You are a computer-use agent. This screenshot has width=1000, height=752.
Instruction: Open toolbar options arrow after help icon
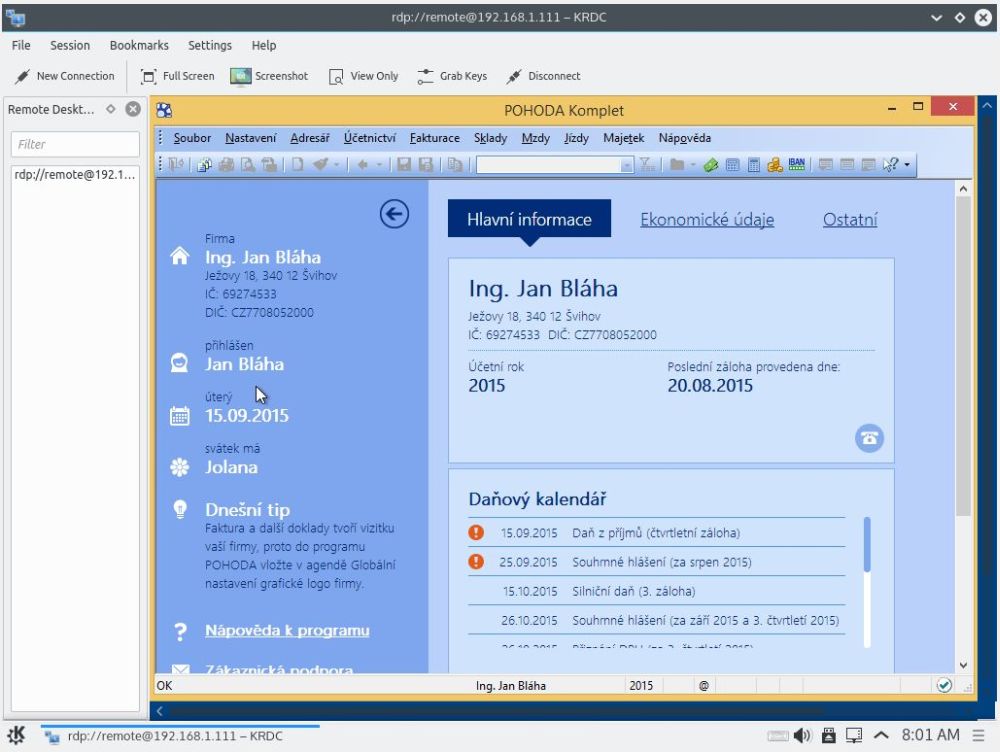(x=907, y=165)
